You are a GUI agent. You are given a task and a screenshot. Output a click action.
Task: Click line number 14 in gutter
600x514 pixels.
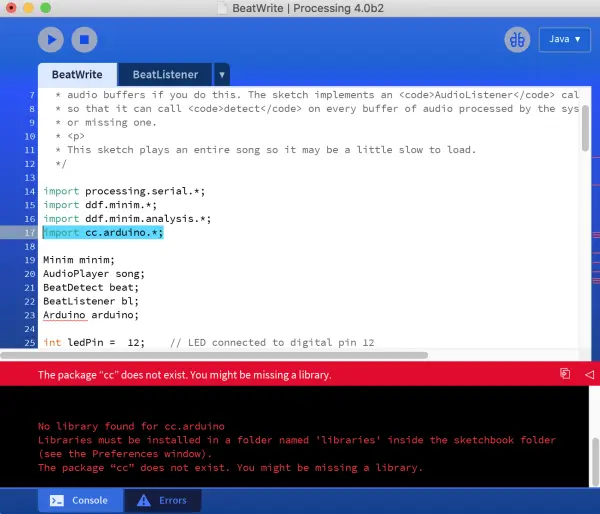coord(30,191)
